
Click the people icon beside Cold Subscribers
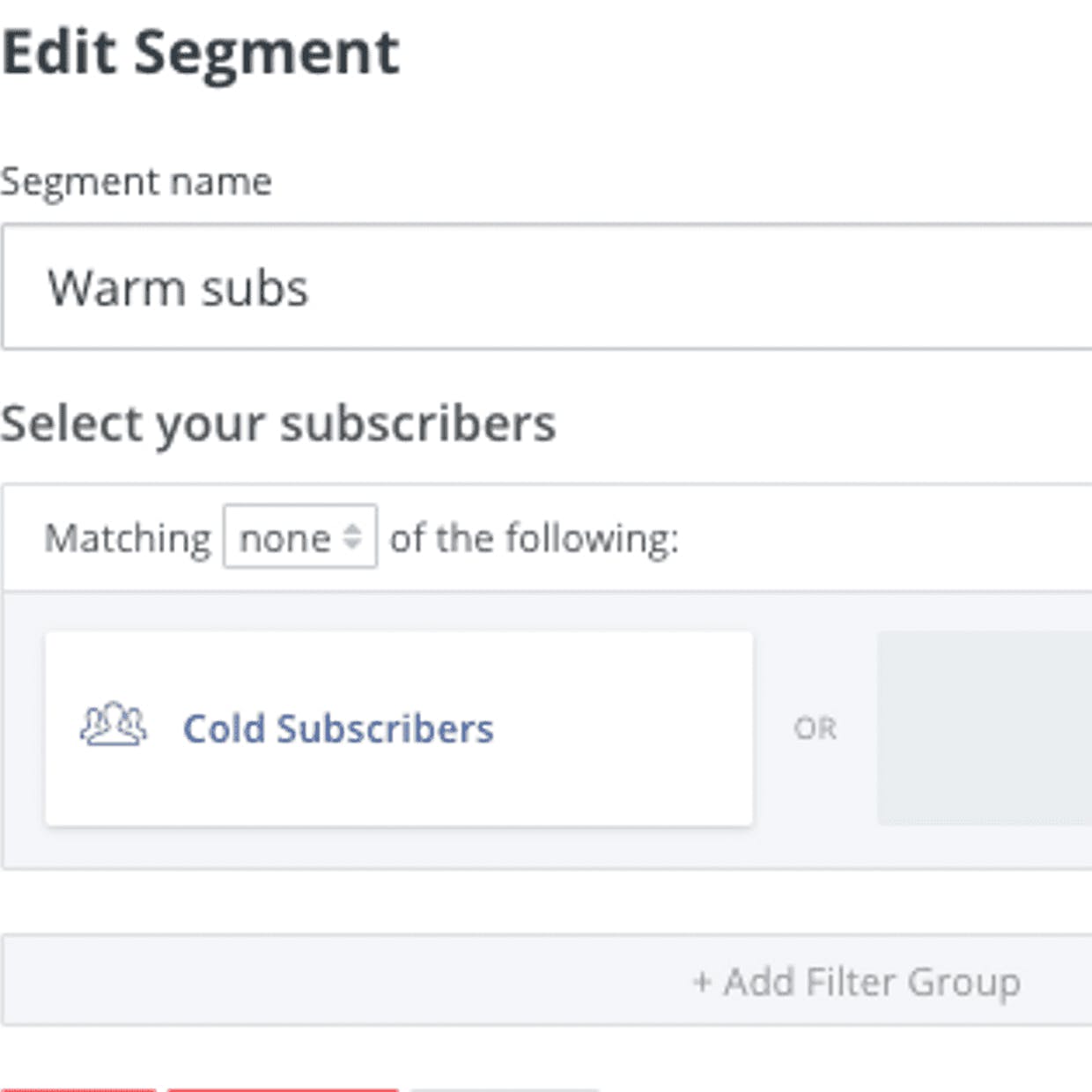pos(114,726)
